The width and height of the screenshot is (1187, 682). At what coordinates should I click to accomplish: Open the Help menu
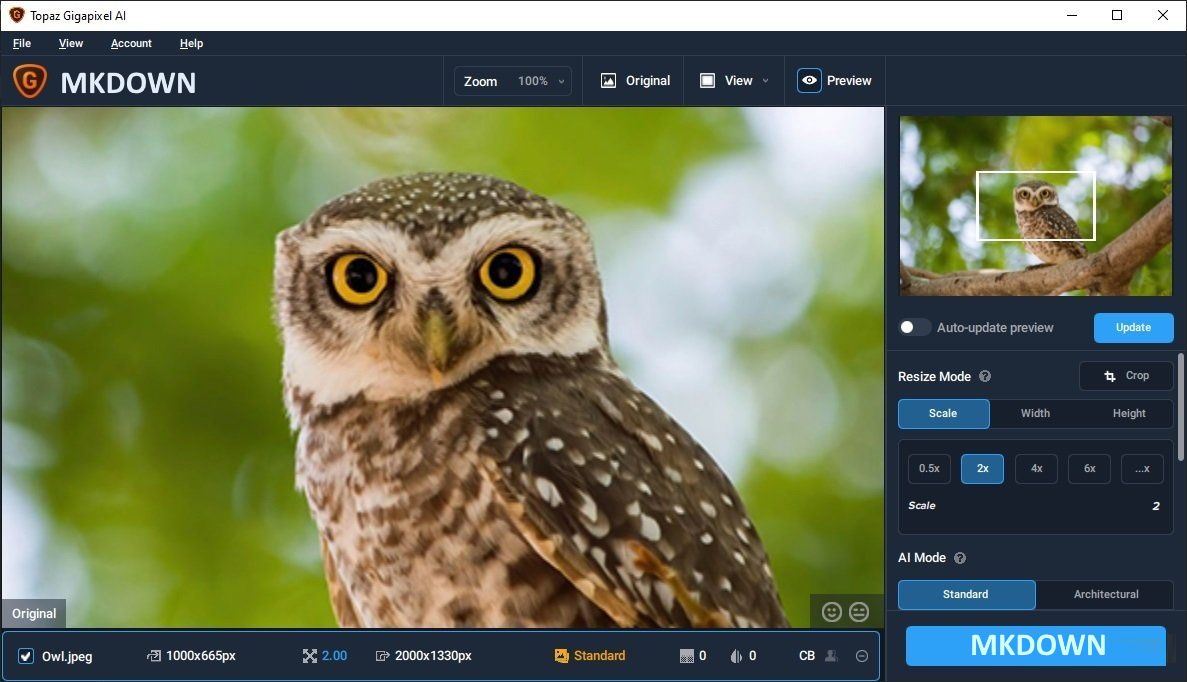click(x=192, y=43)
